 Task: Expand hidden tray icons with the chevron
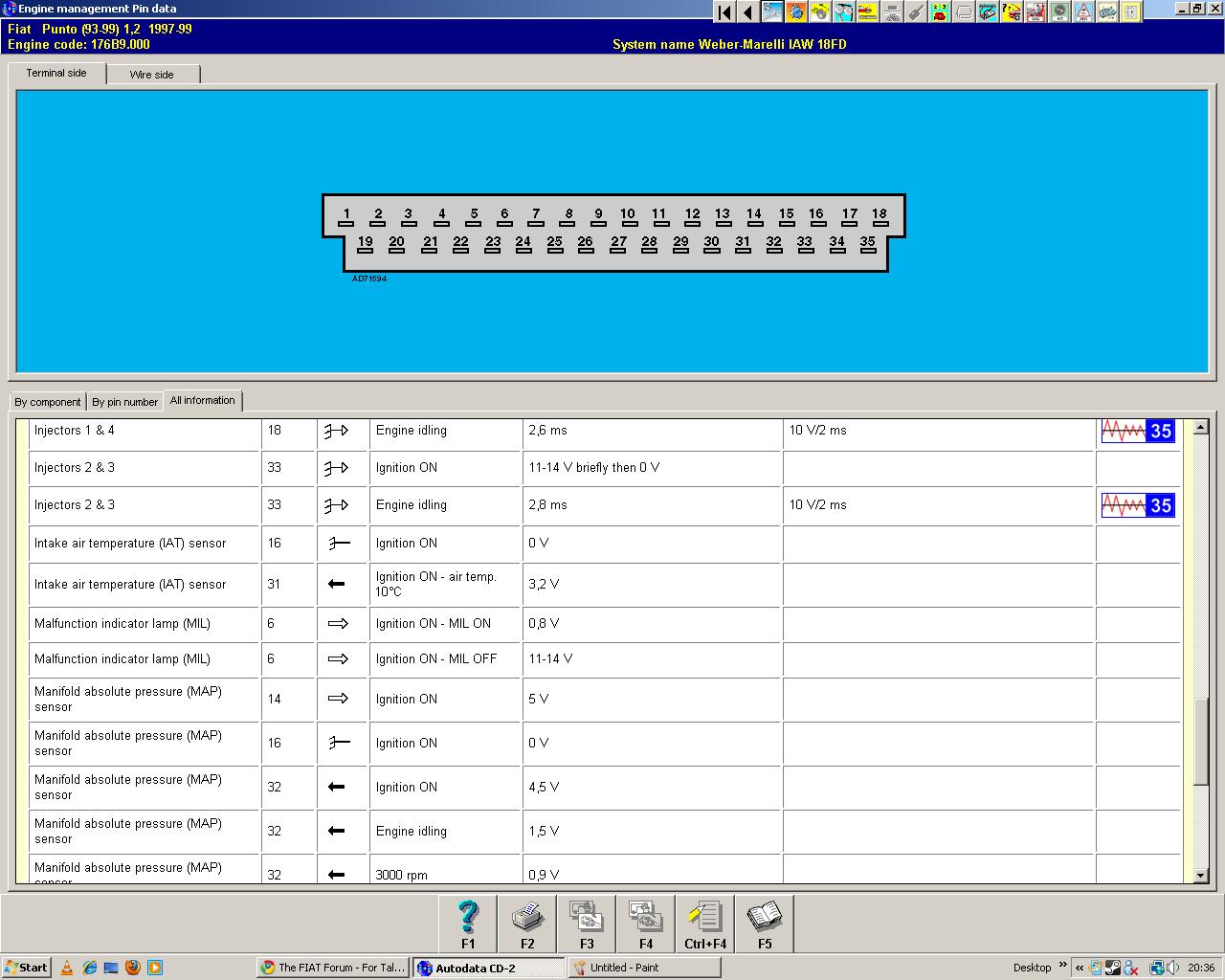[1080, 968]
